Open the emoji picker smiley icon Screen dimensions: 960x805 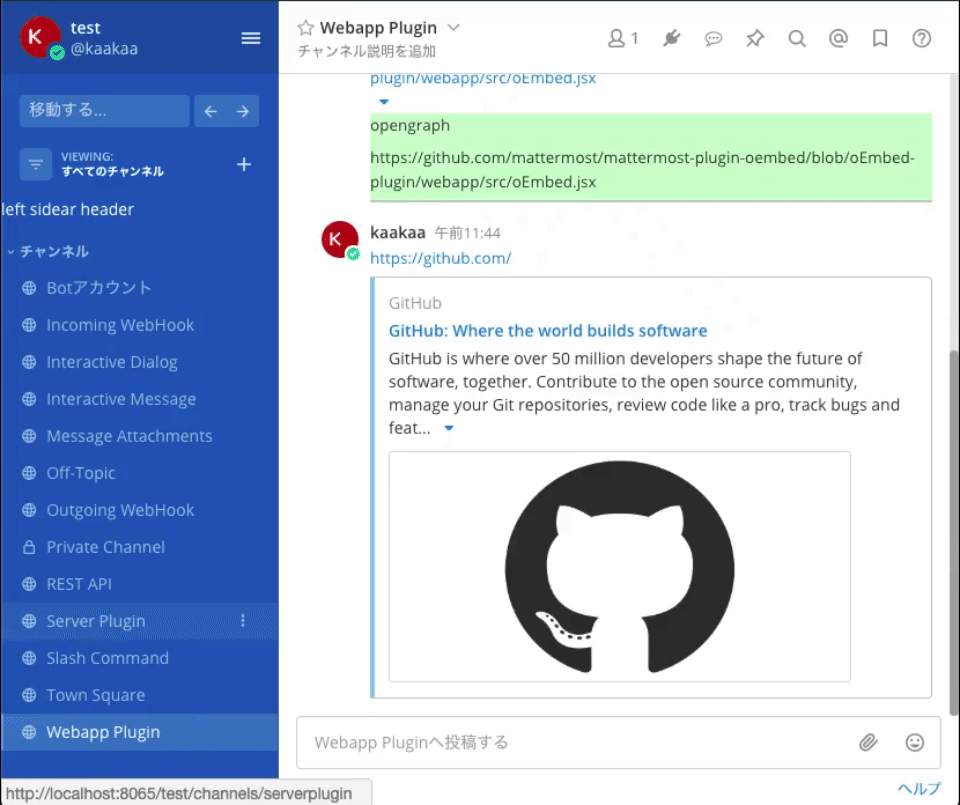tap(915, 743)
